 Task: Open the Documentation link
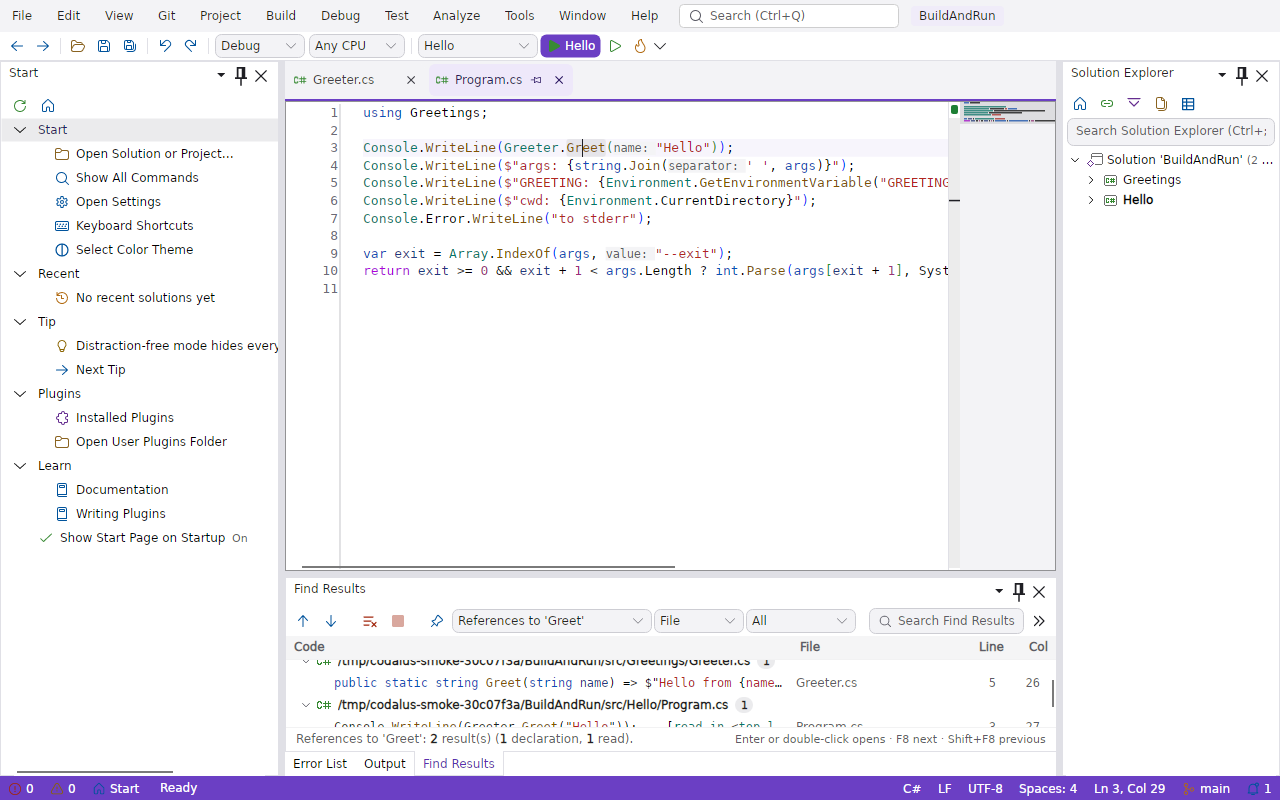tap(122, 490)
